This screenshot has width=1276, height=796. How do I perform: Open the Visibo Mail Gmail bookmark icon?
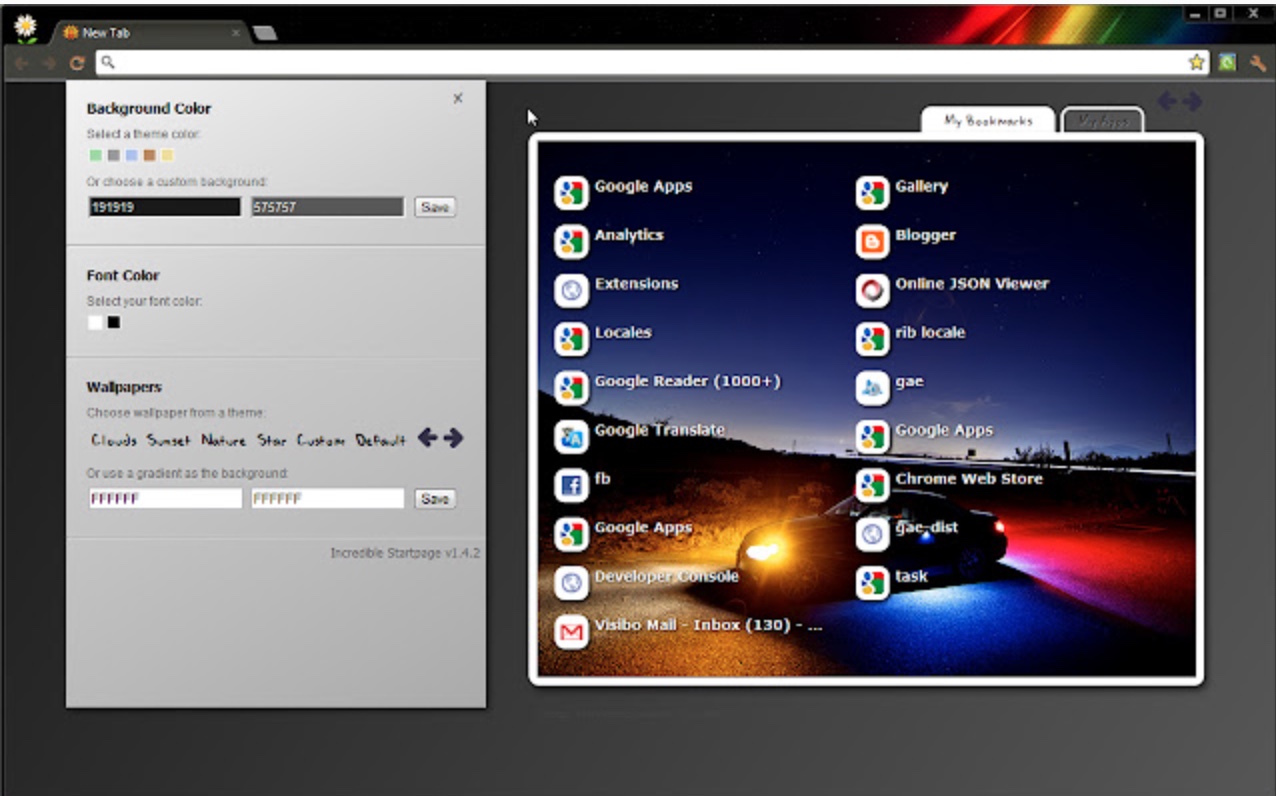tap(571, 632)
